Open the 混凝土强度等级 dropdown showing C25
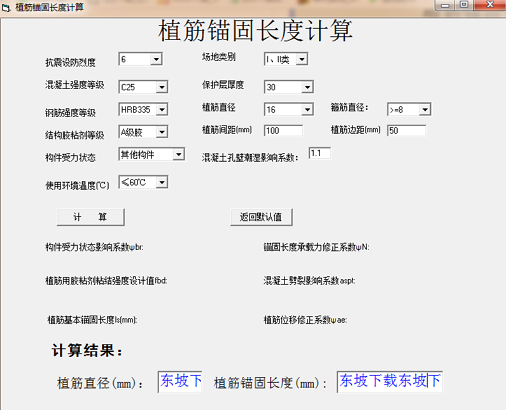The width and height of the screenshot is (506, 410). (143, 87)
